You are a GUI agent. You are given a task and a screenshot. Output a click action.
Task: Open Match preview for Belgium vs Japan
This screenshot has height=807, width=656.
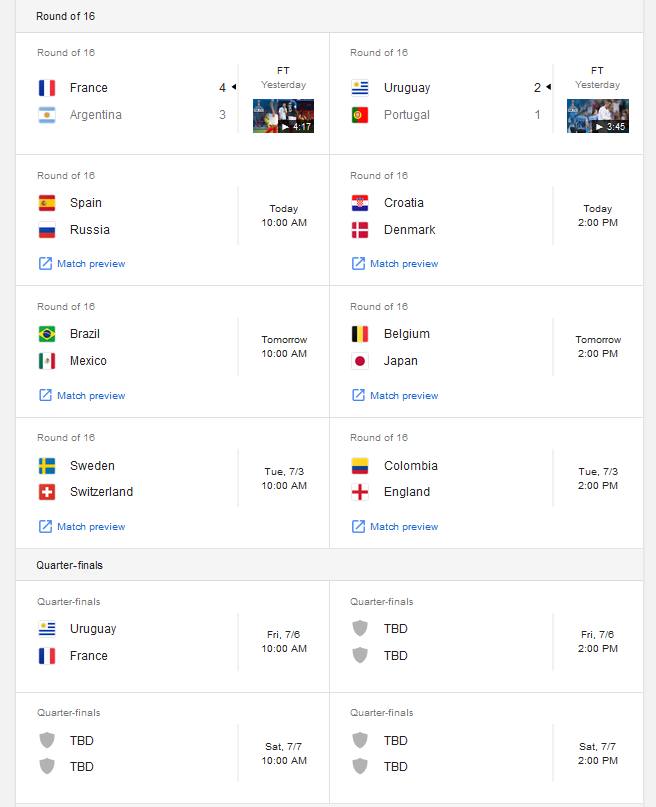coord(395,395)
